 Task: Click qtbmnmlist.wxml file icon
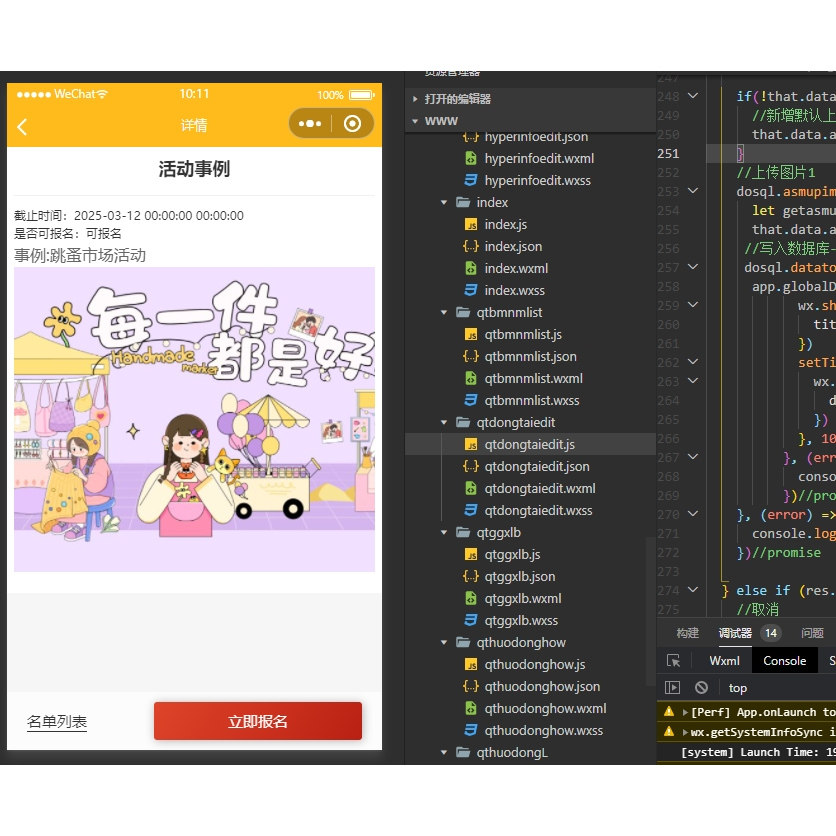click(471, 378)
